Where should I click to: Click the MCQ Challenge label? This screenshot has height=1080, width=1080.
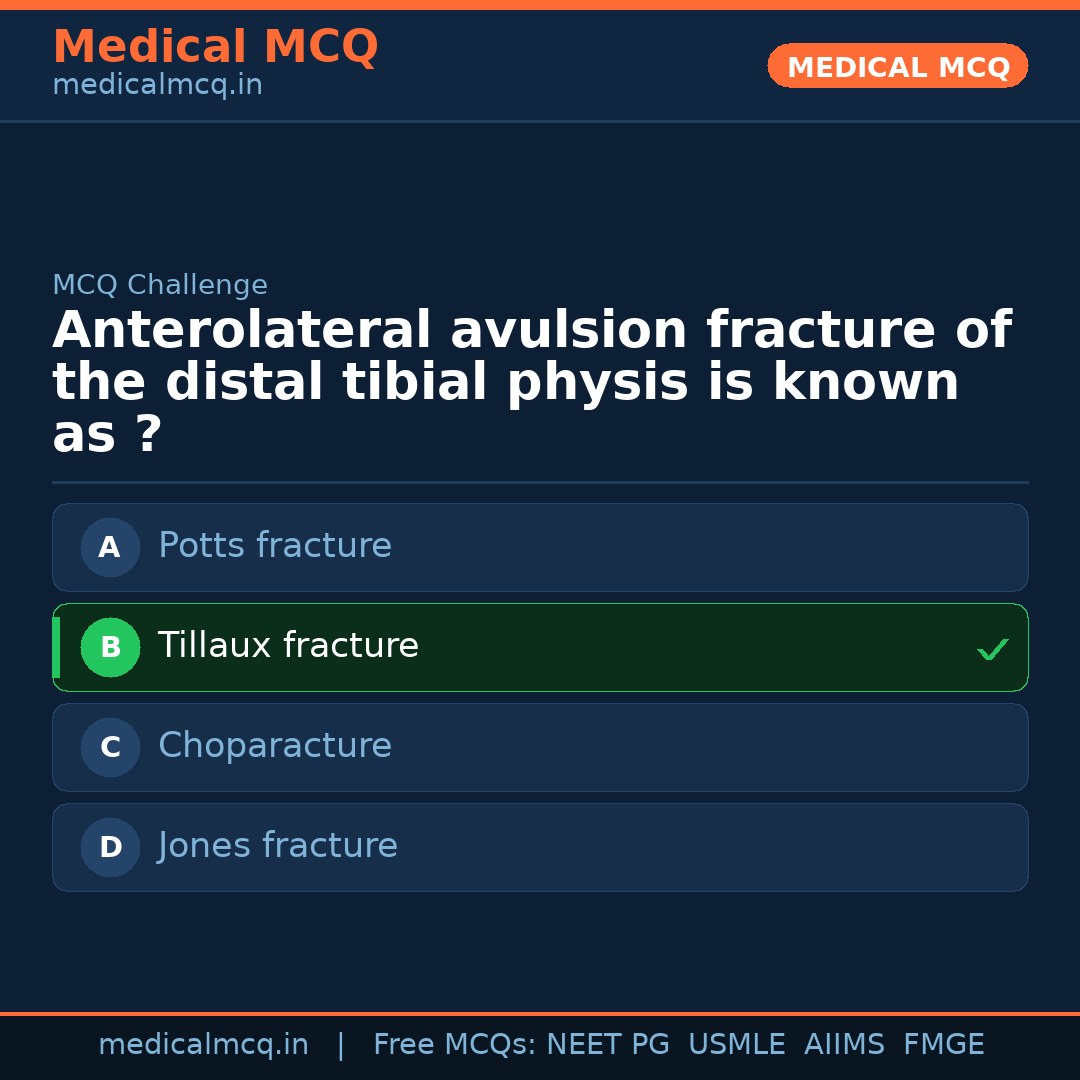click(160, 285)
